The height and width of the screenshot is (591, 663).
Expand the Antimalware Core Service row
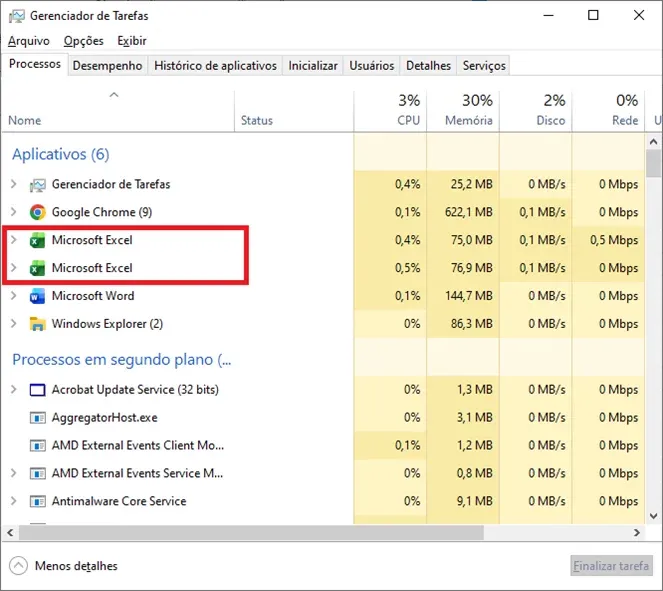tap(14, 501)
